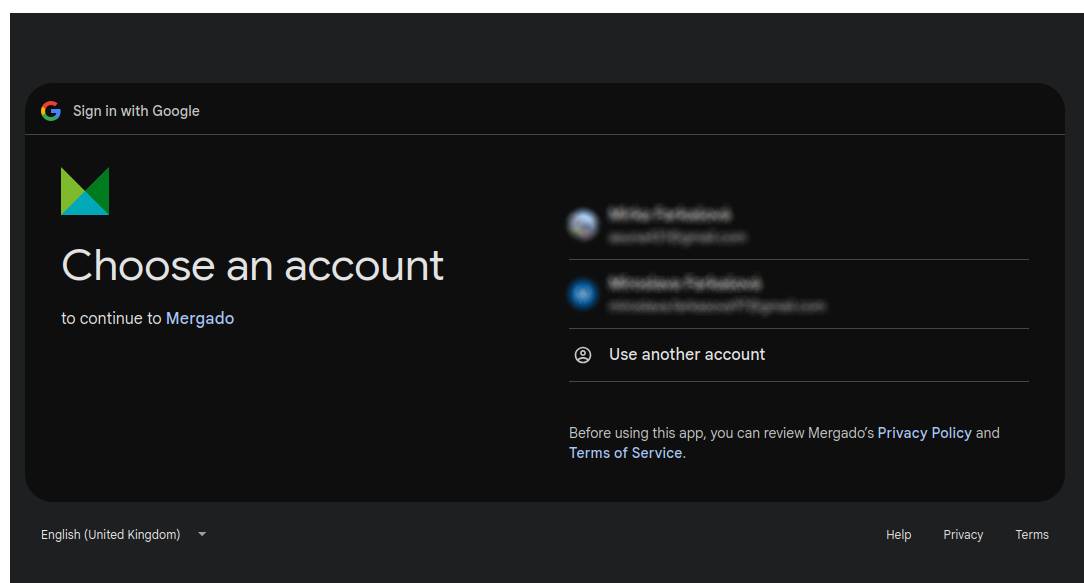The height and width of the screenshot is (583, 1084).
Task: Expand language selector arrow
Action: click(202, 534)
